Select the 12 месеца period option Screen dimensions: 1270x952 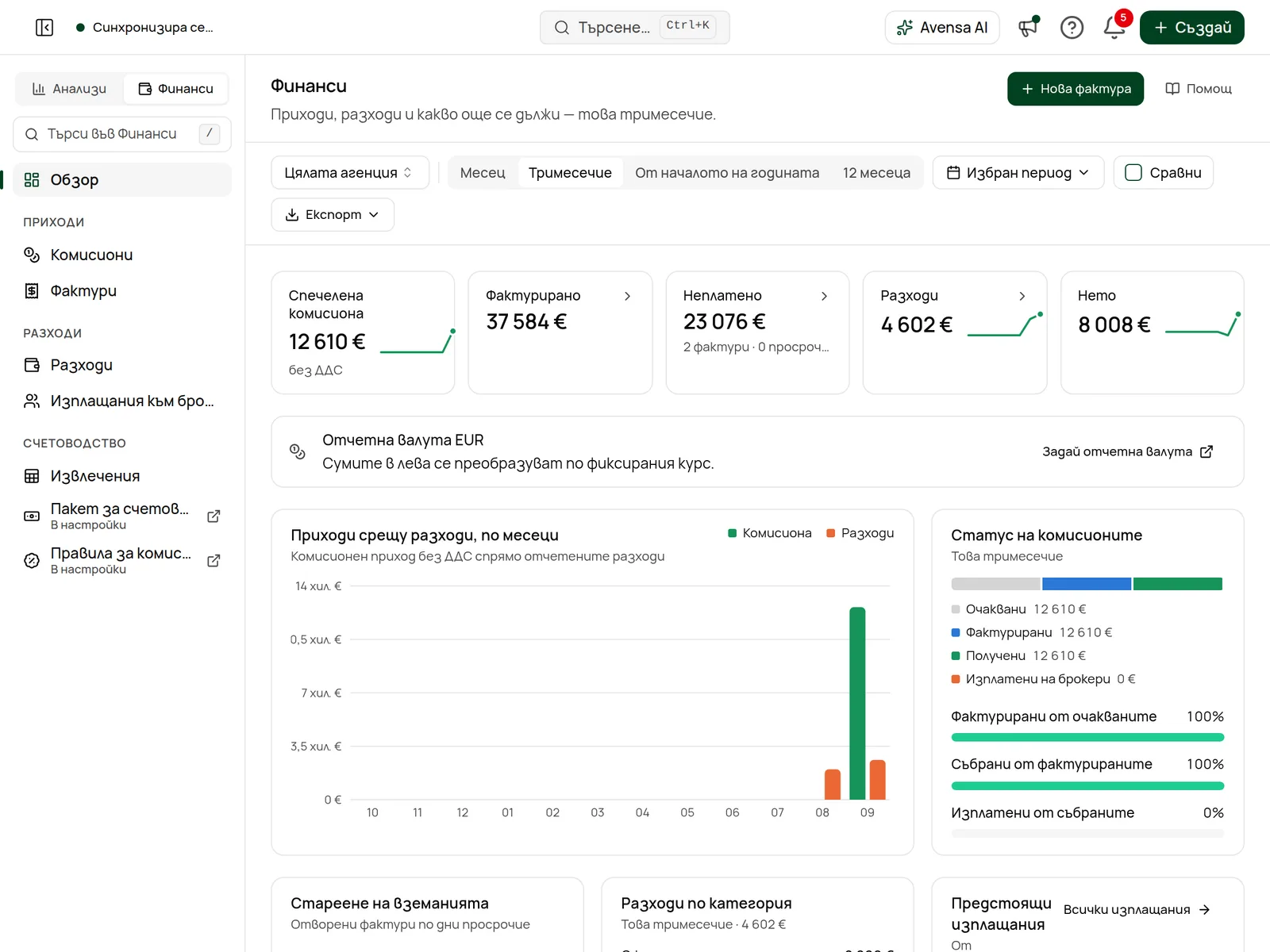pos(876,173)
